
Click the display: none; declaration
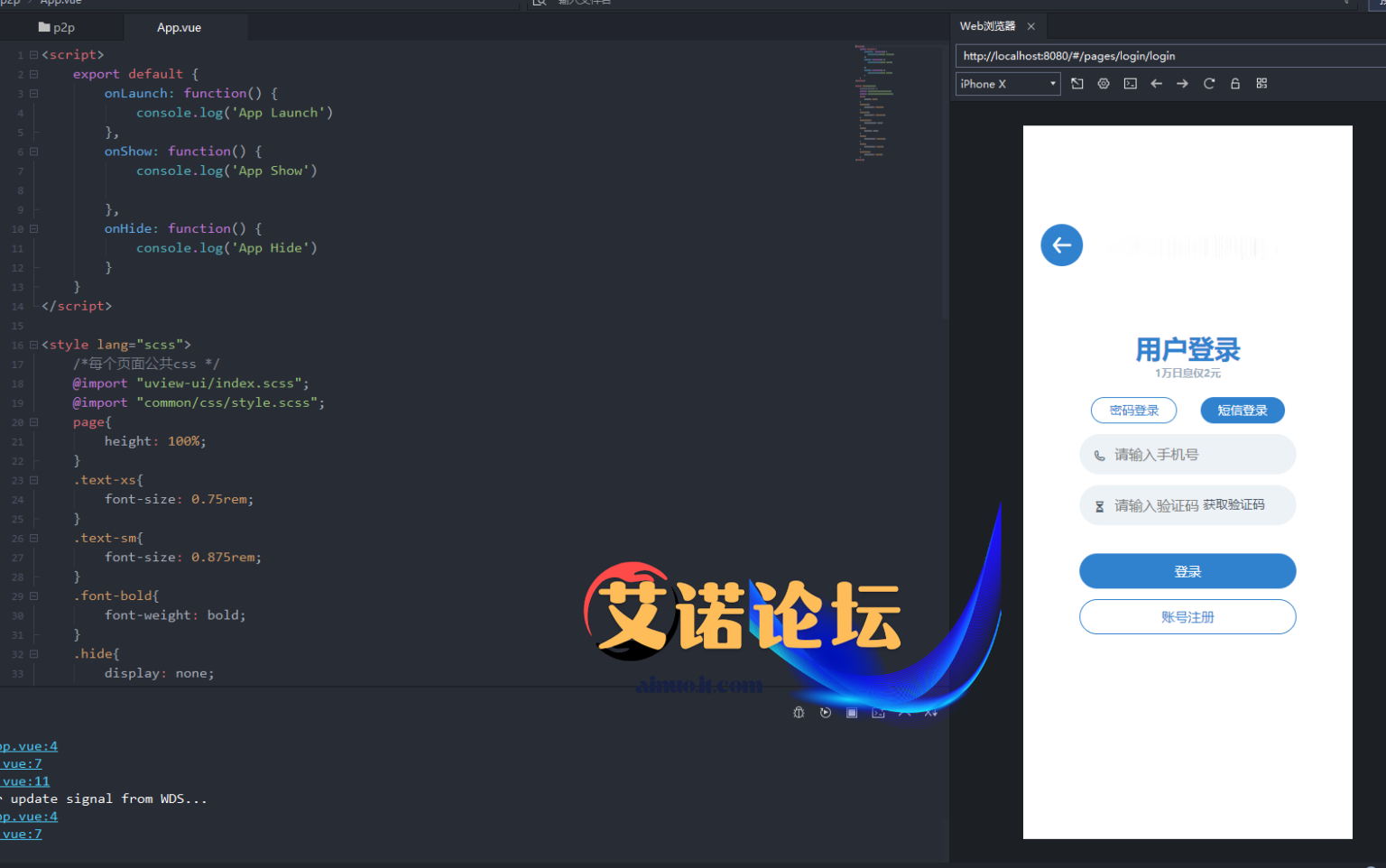click(x=160, y=673)
